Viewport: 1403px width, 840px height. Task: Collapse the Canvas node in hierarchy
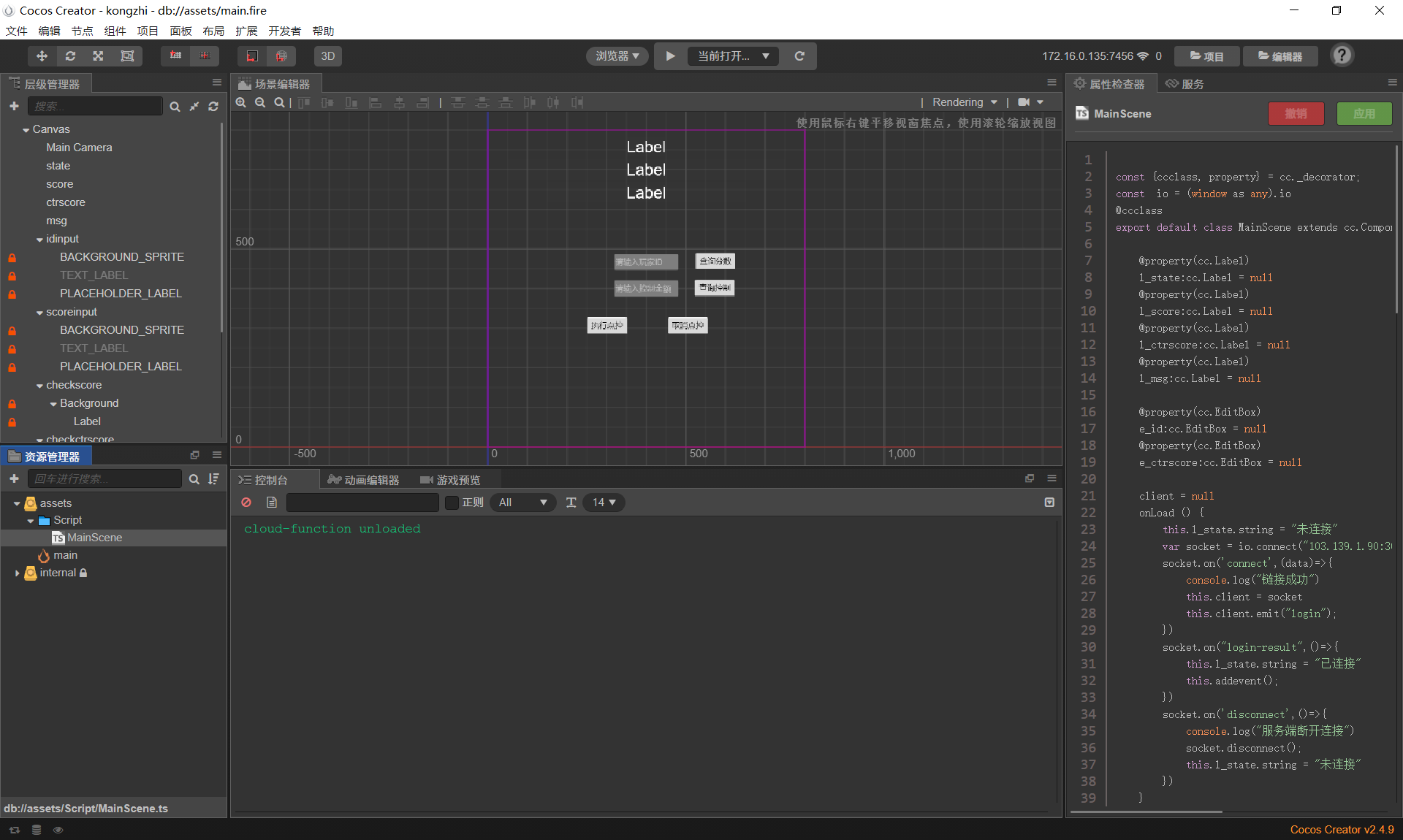[x=26, y=130]
